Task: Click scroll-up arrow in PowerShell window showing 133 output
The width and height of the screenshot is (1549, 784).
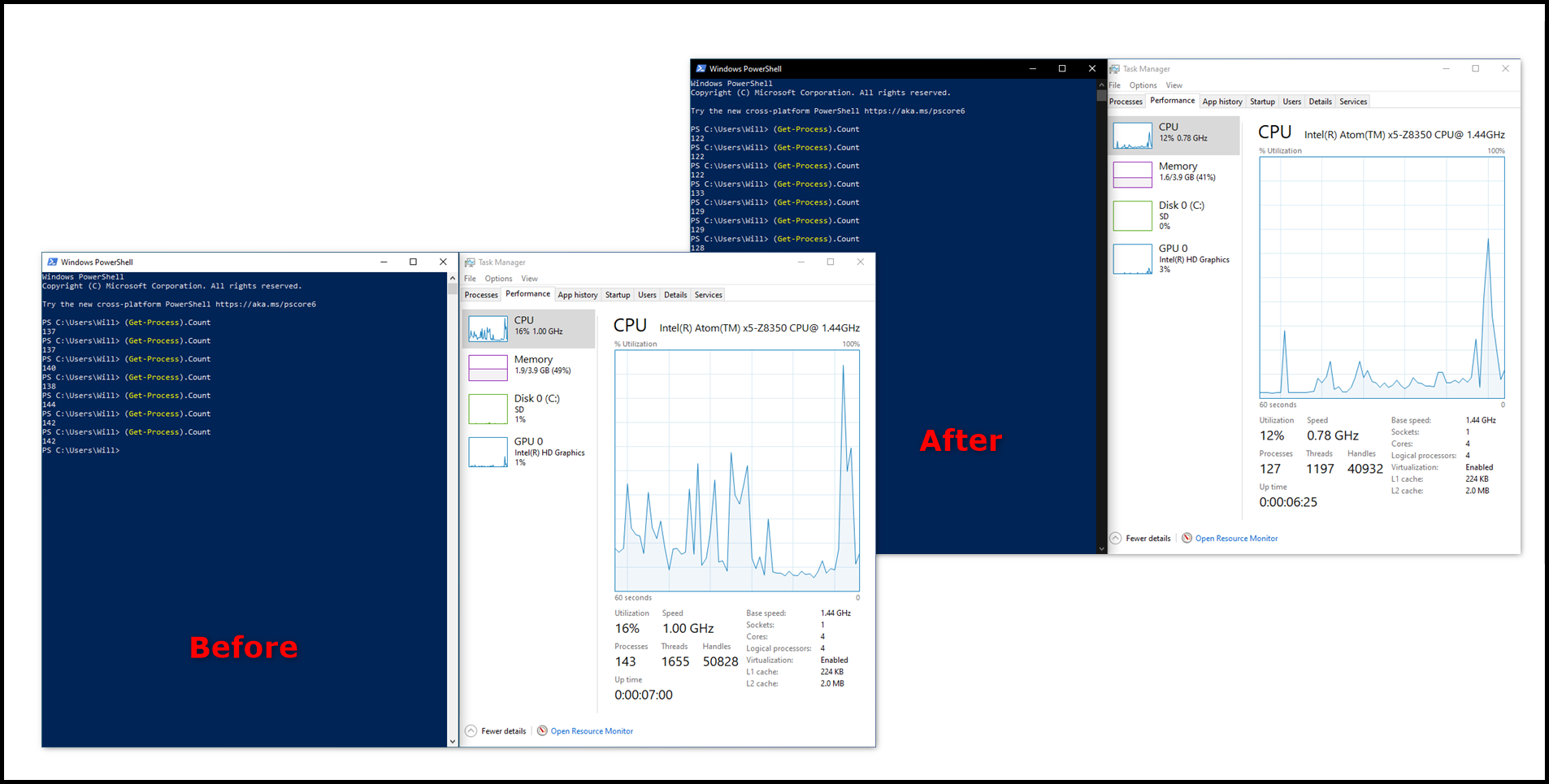Action: click(1101, 84)
